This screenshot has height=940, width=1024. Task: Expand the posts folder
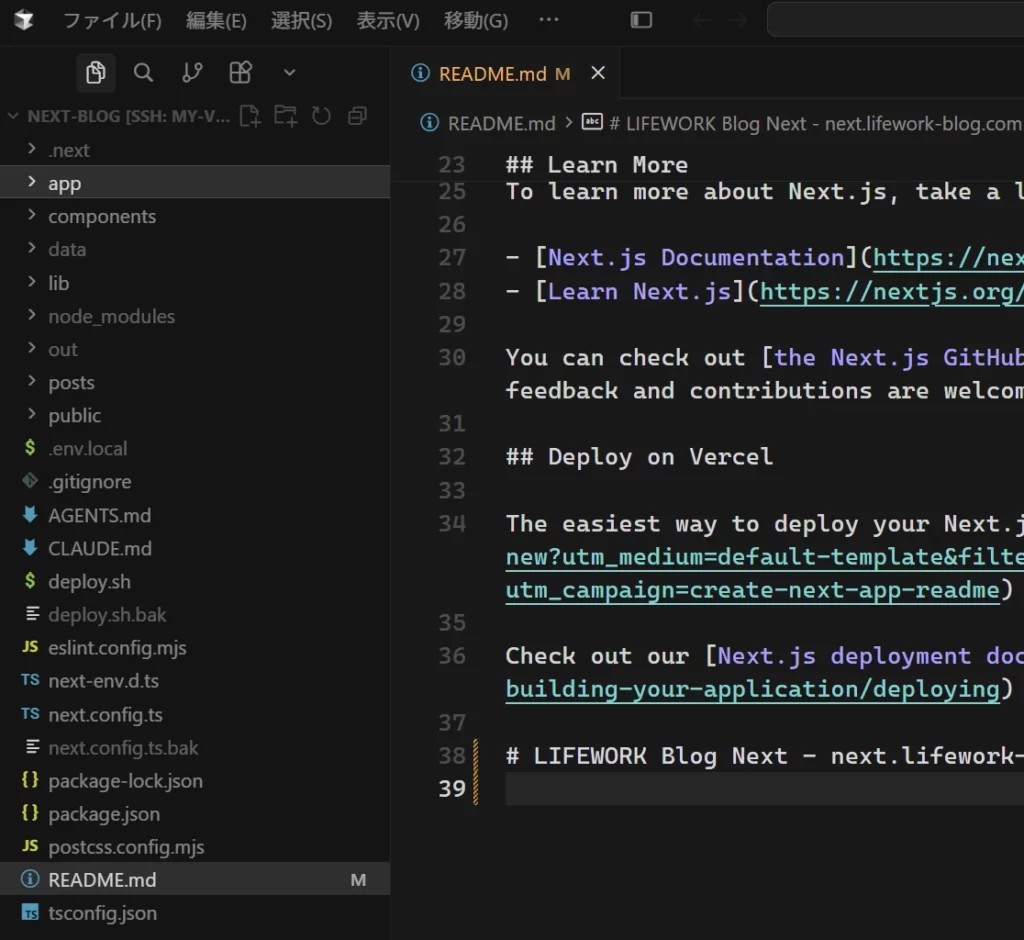pos(195,382)
